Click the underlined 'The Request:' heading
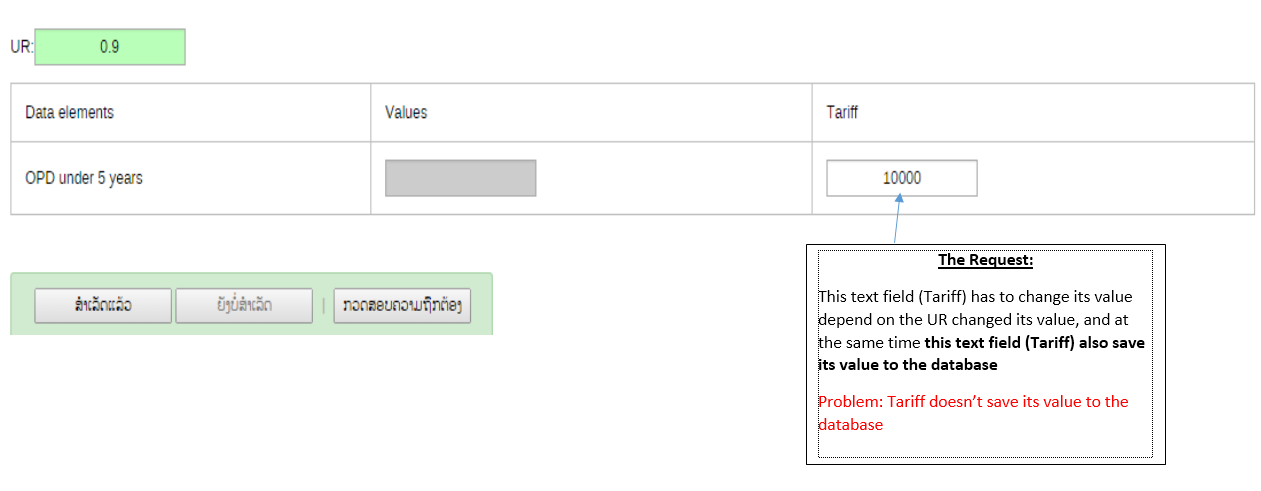The image size is (1261, 491). (985, 261)
